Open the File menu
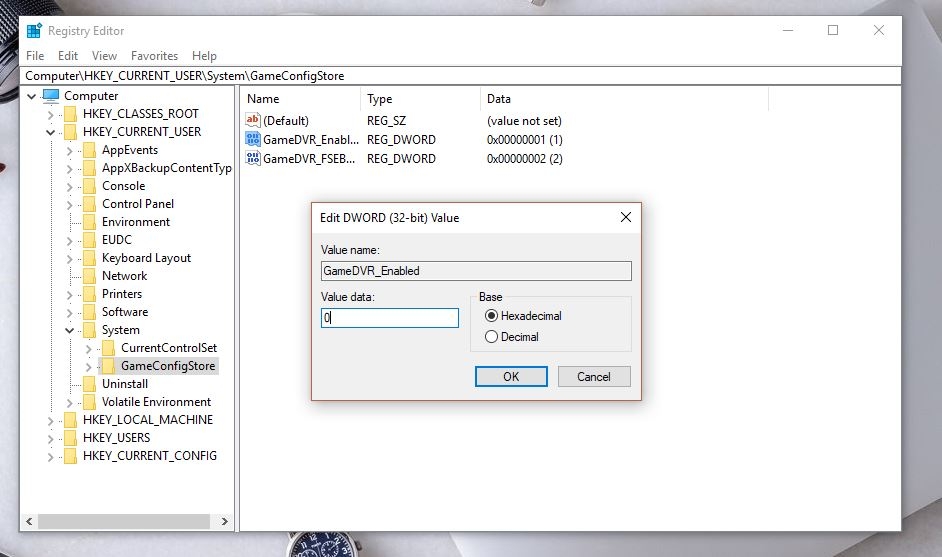This screenshot has width=942, height=557. click(x=35, y=56)
